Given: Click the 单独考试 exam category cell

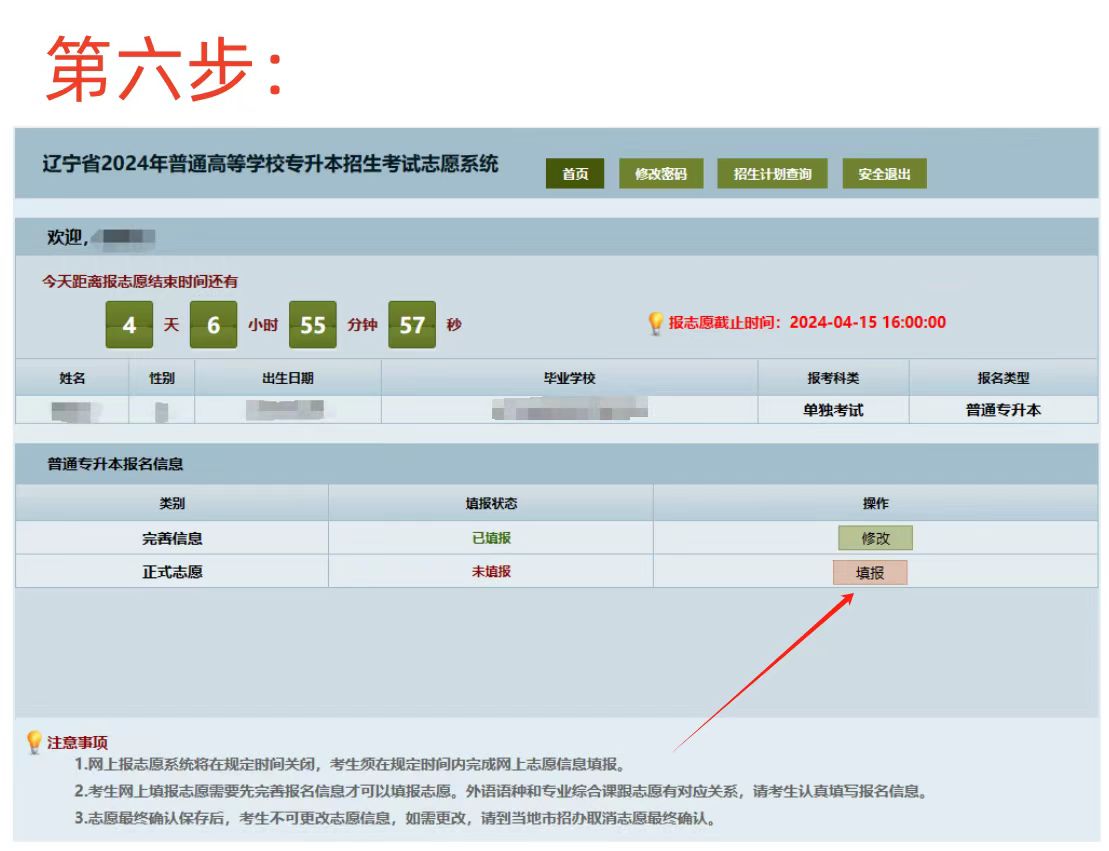Looking at the screenshot, I should point(833,410).
